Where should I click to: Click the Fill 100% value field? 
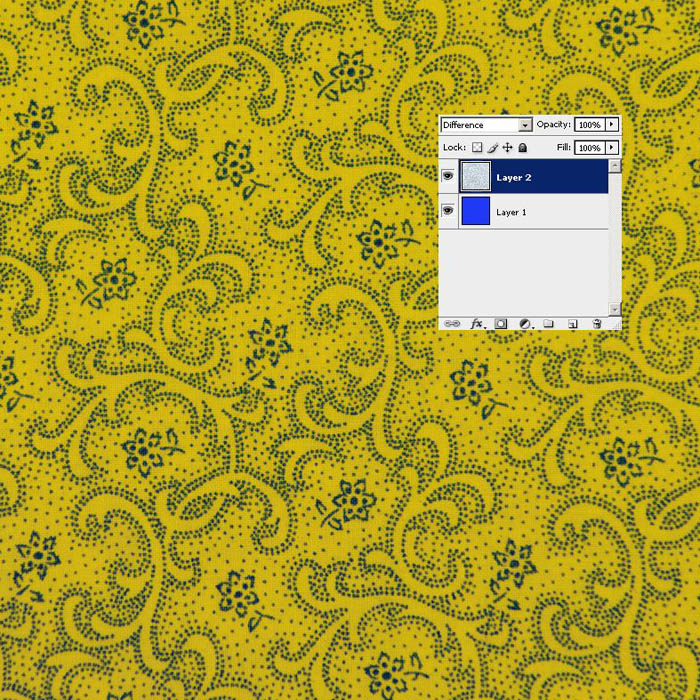tap(589, 148)
